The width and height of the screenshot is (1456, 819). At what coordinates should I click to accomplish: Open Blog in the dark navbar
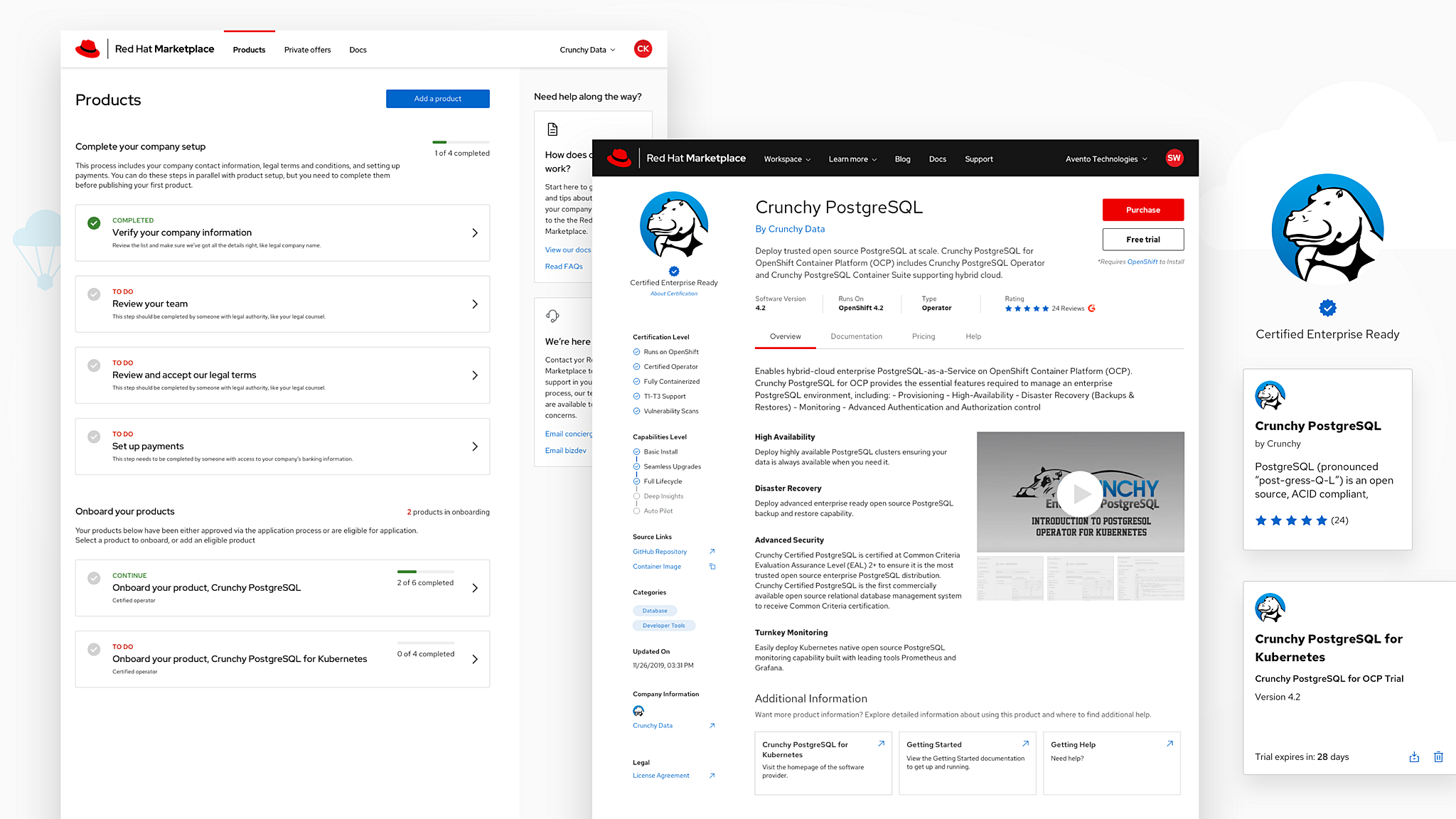coord(902,159)
